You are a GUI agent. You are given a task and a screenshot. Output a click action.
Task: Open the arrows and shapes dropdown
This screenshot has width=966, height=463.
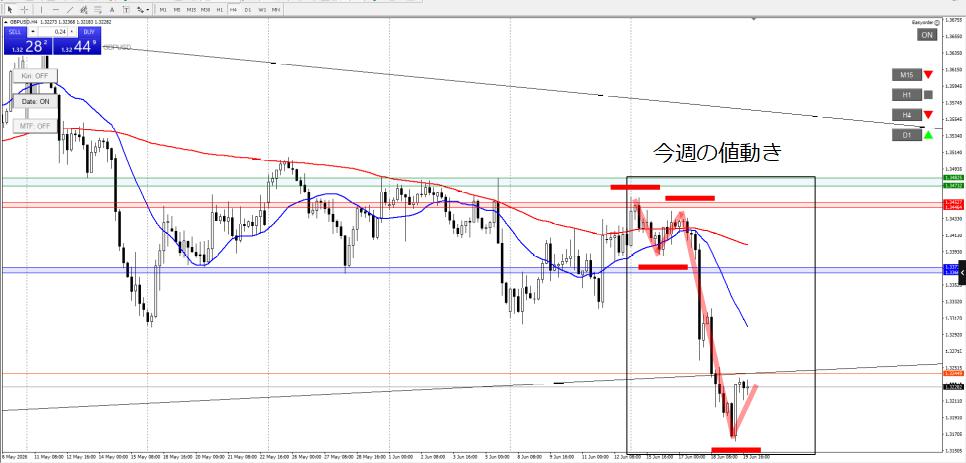(x=144, y=9)
